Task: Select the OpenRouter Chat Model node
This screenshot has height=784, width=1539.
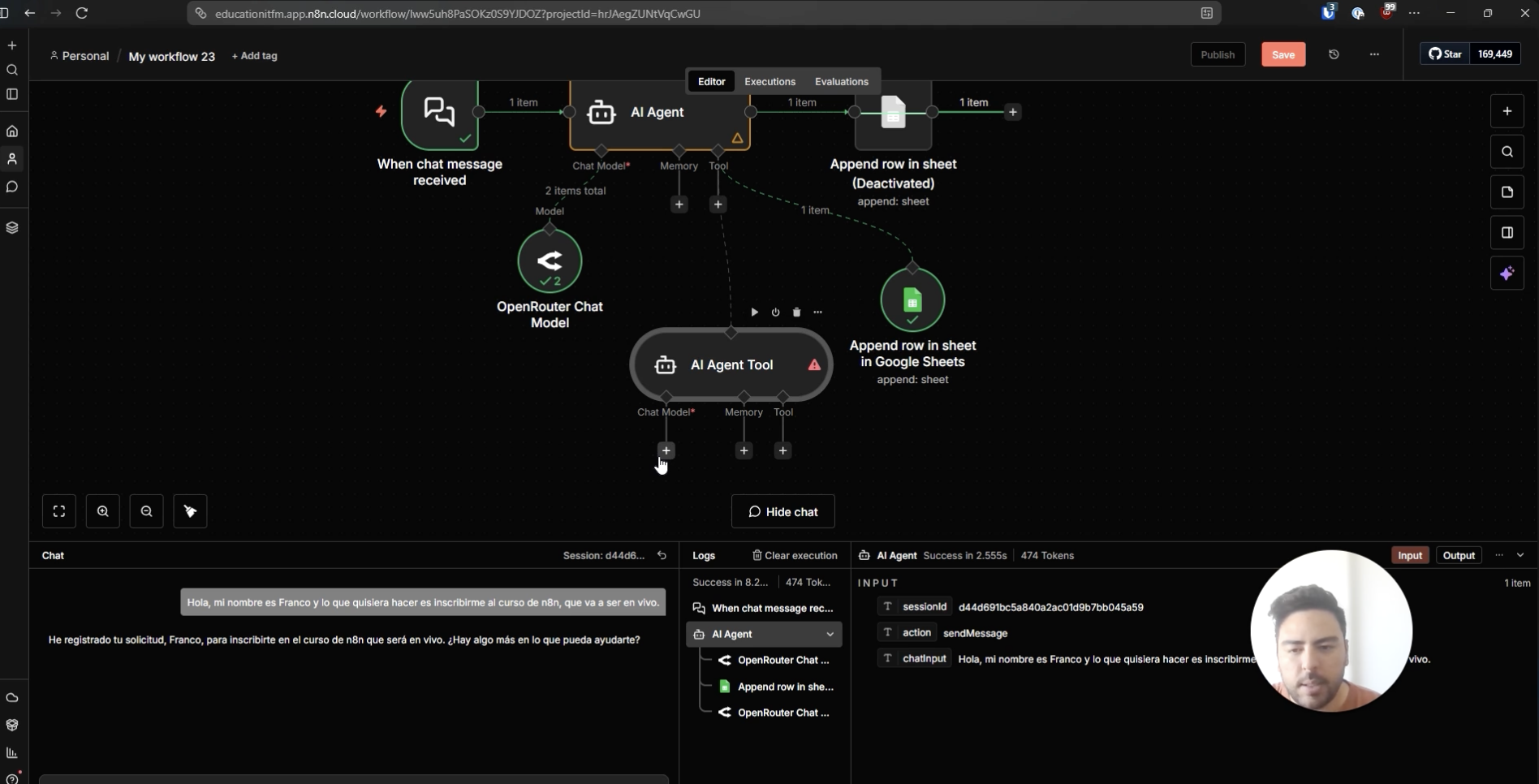Action: pyautogui.click(x=550, y=261)
